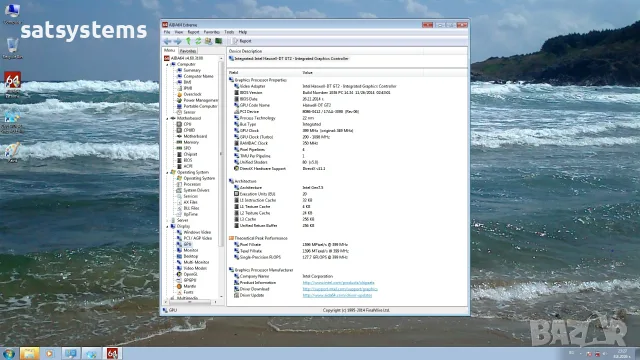Click the Value column header
640x360 pixels.
(362, 73)
